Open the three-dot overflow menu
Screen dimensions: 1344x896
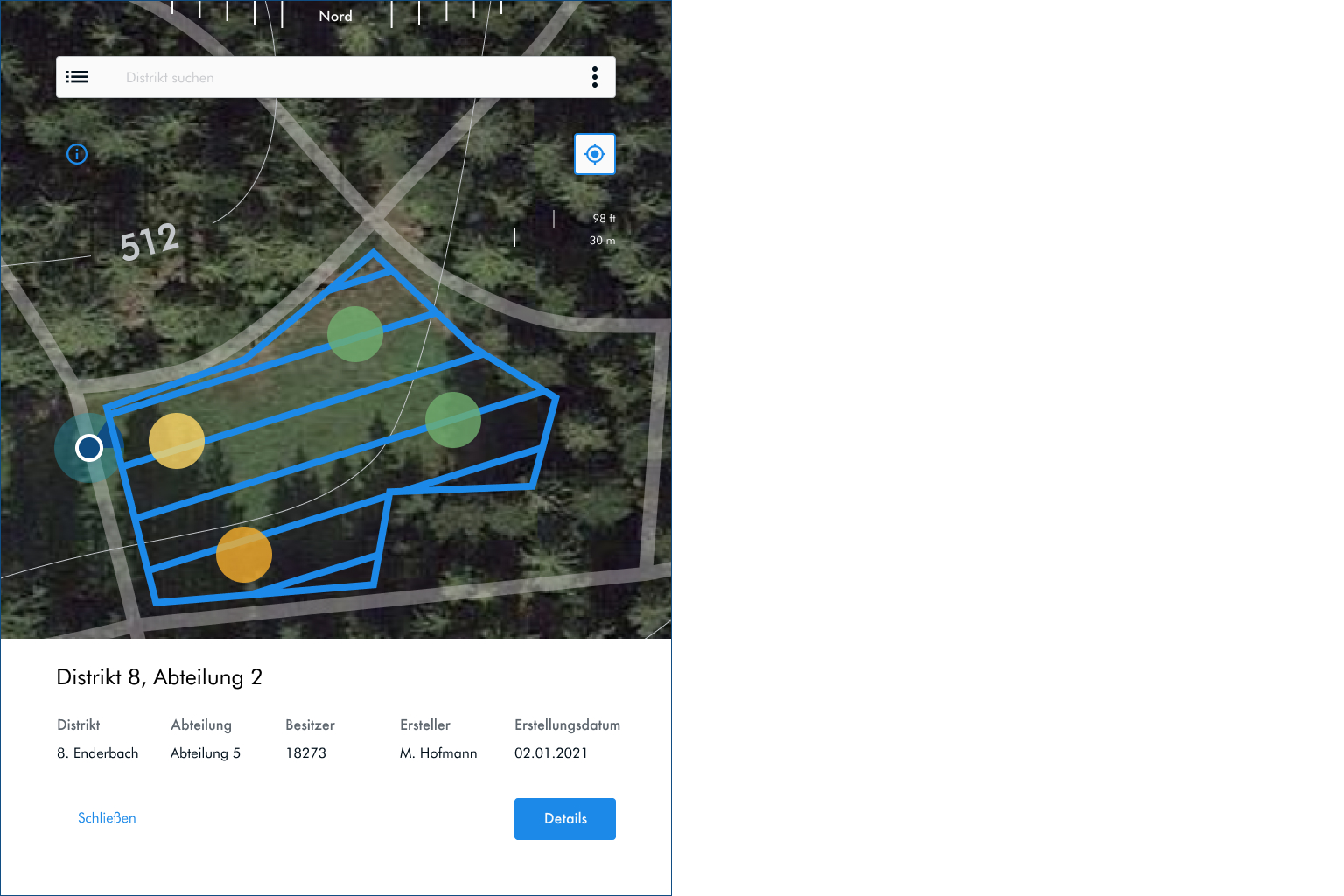click(595, 77)
